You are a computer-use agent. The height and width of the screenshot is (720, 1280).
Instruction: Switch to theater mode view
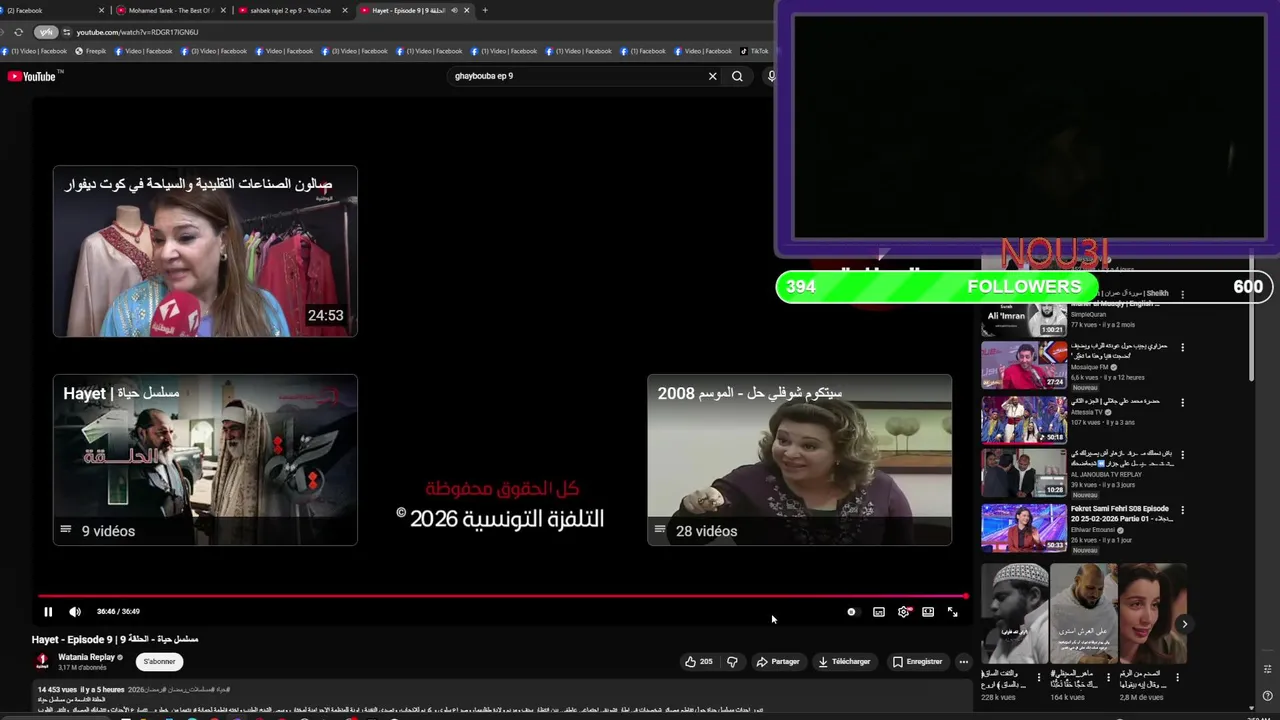928,612
